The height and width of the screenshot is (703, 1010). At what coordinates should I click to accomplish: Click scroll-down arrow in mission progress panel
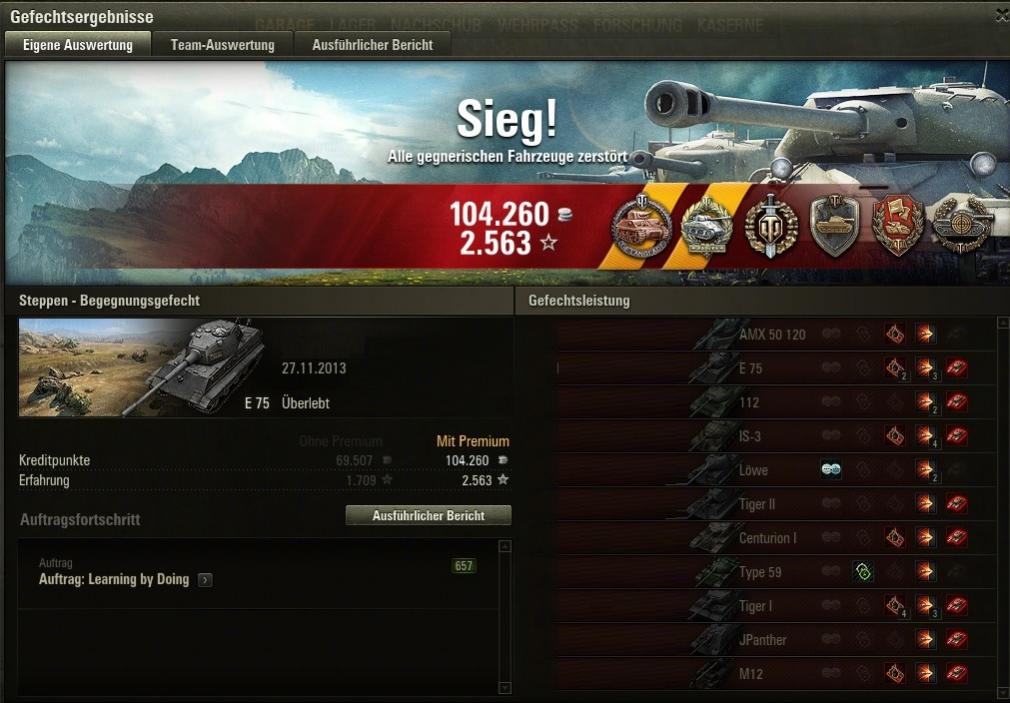[505, 688]
